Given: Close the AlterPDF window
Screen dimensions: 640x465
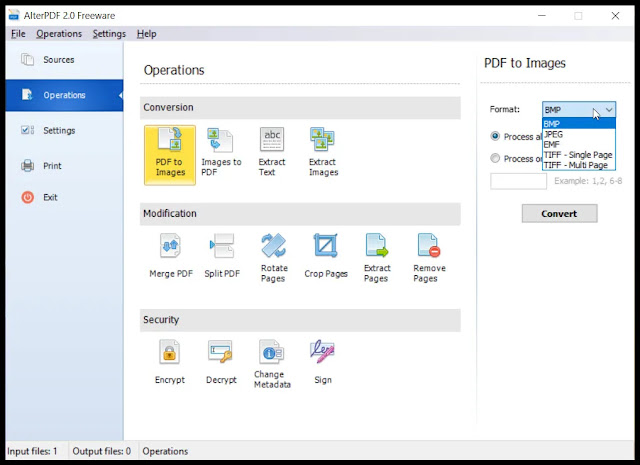Looking at the screenshot, I should coord(615,16).
